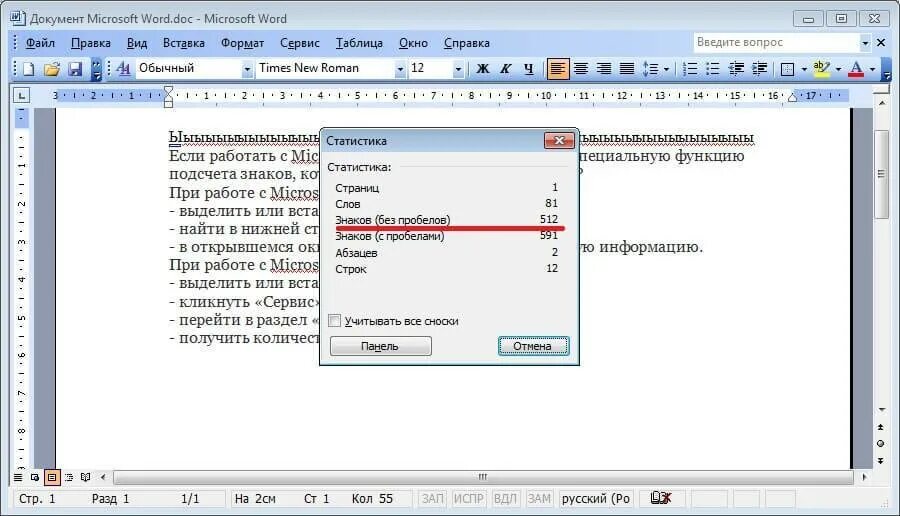Click the vertical scrollbar thumb
This screenshot has width=900, height=516.
pyautogui.click(x=881, y=174)
